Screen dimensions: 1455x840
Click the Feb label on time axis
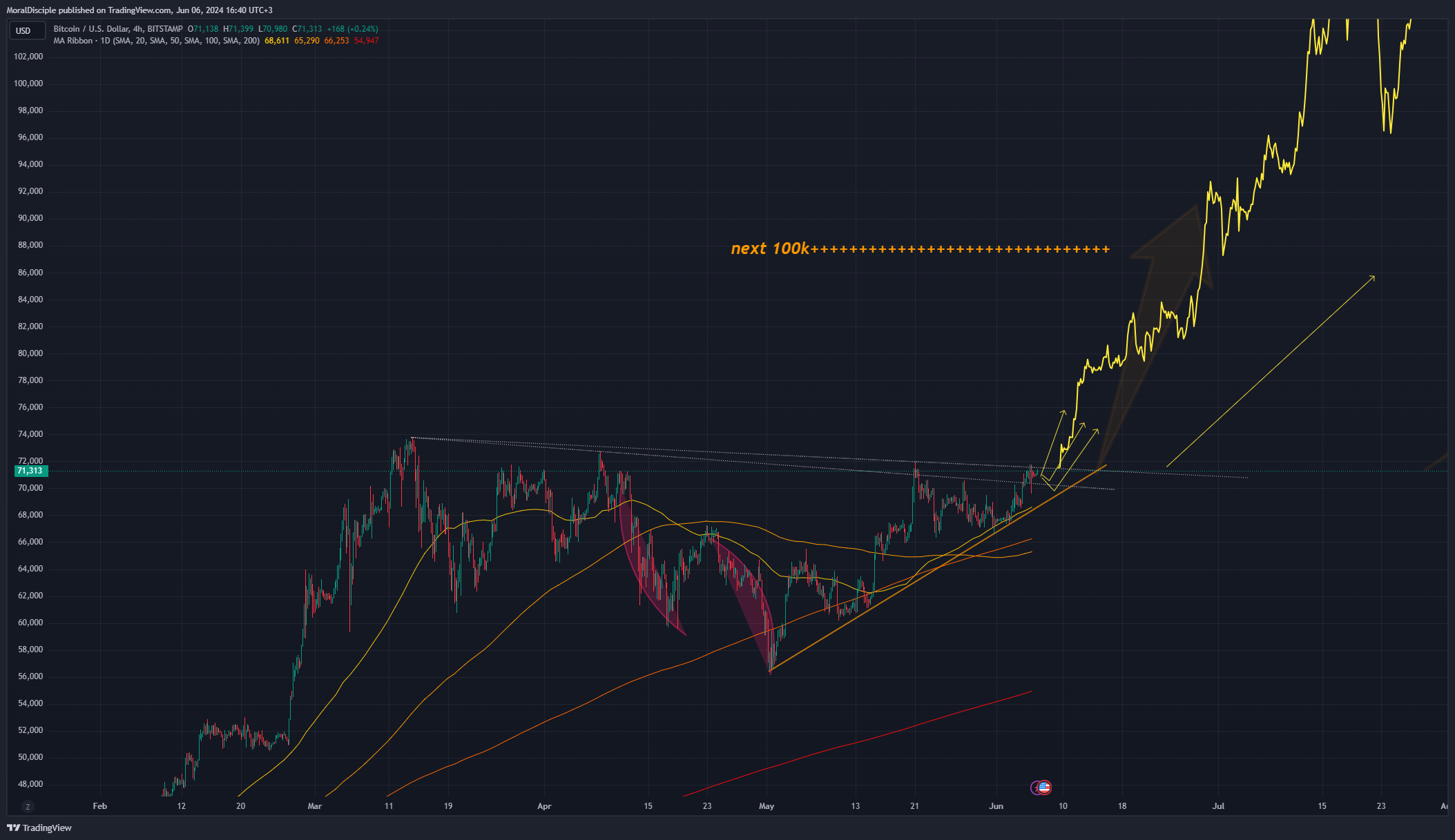[100, 806]
